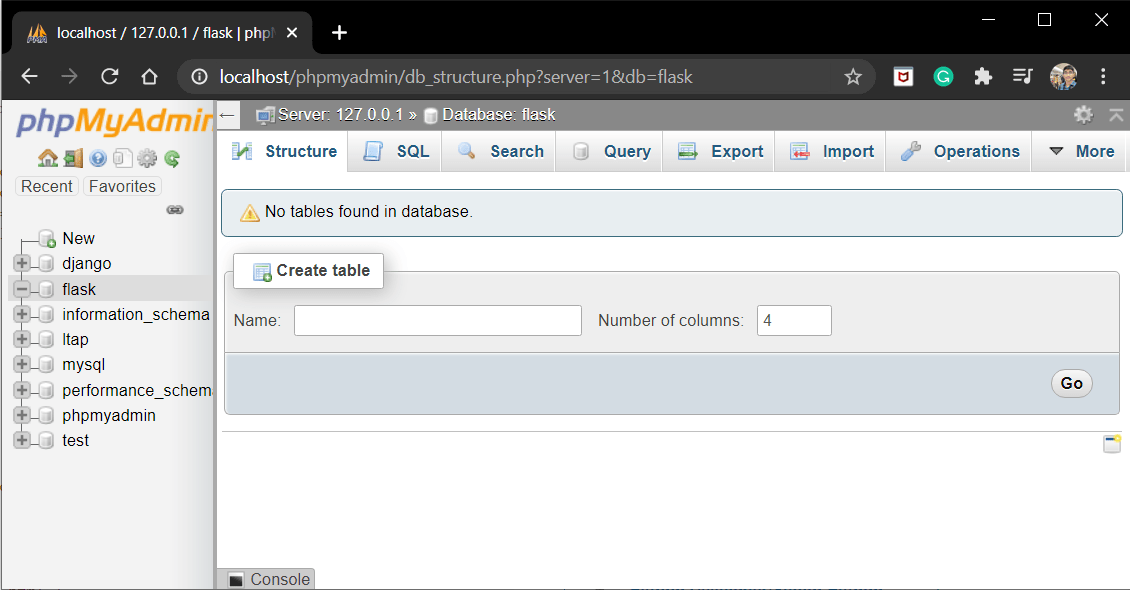Open page-related settings via the header gear icon
The width and height of the screenshot is (1130, 590).
tap(1084, 114)
